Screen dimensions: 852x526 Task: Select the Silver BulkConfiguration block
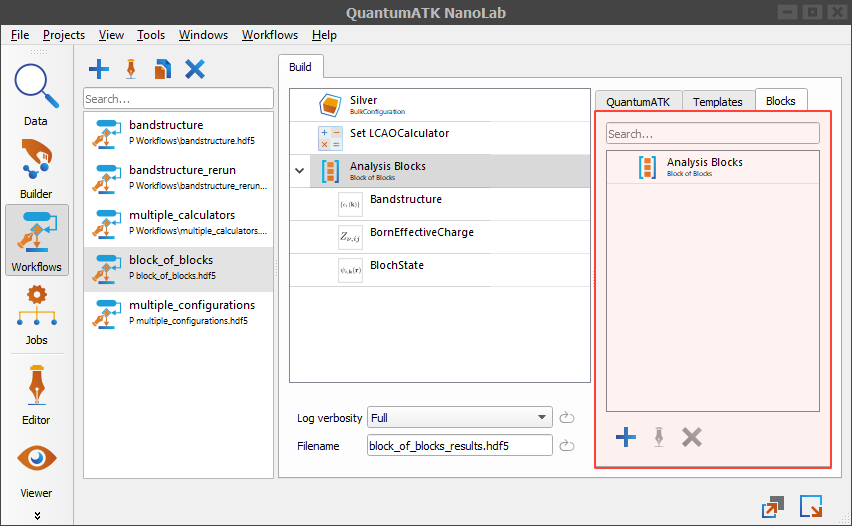(440, 105)
